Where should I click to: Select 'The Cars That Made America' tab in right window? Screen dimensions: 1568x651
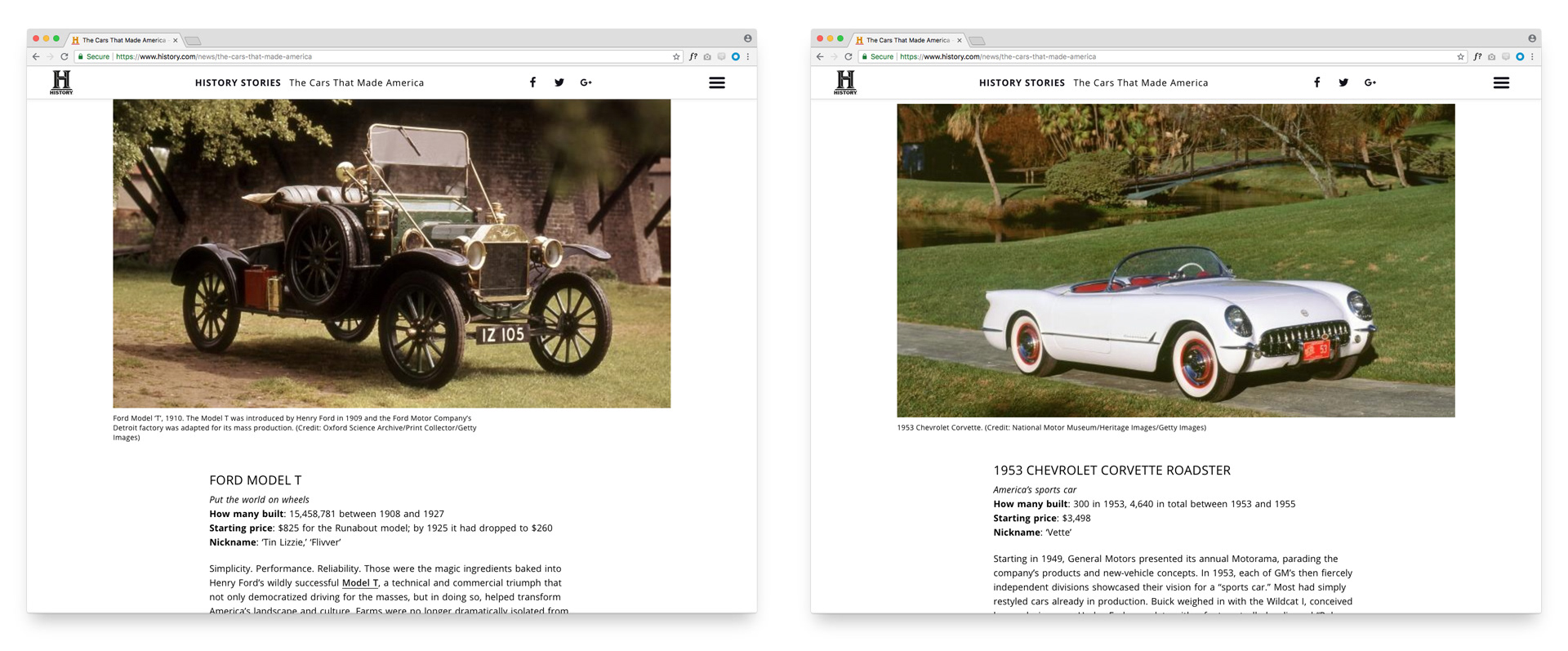coord(907,40)
